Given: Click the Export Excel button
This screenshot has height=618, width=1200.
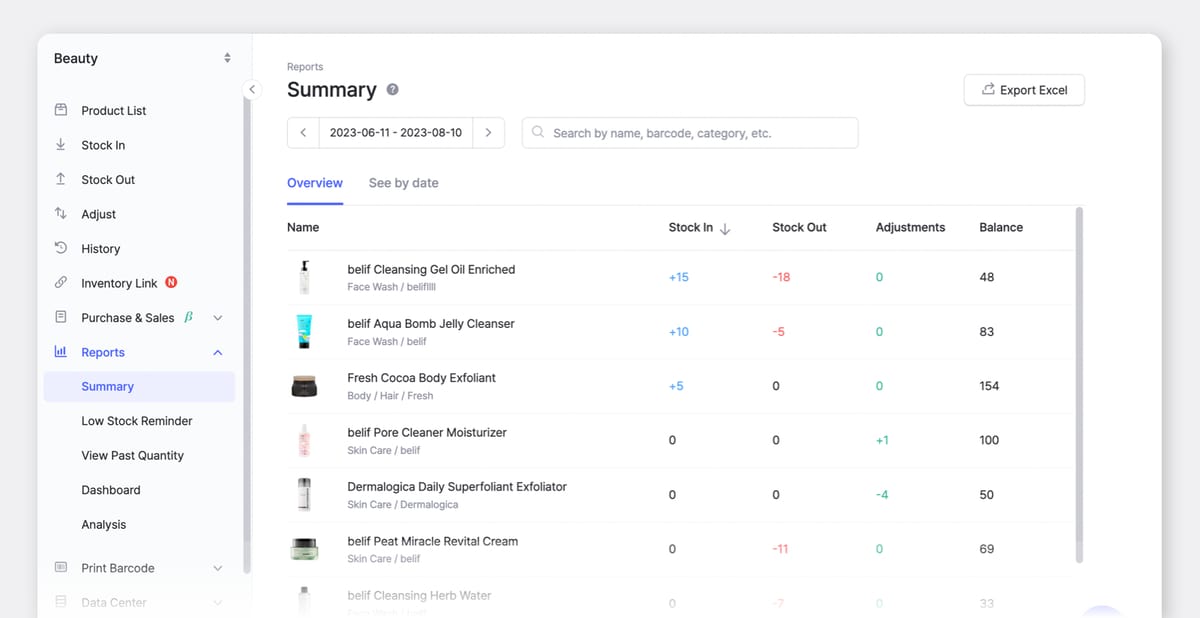Looking at the screenshot, I should click(1024, 89).
